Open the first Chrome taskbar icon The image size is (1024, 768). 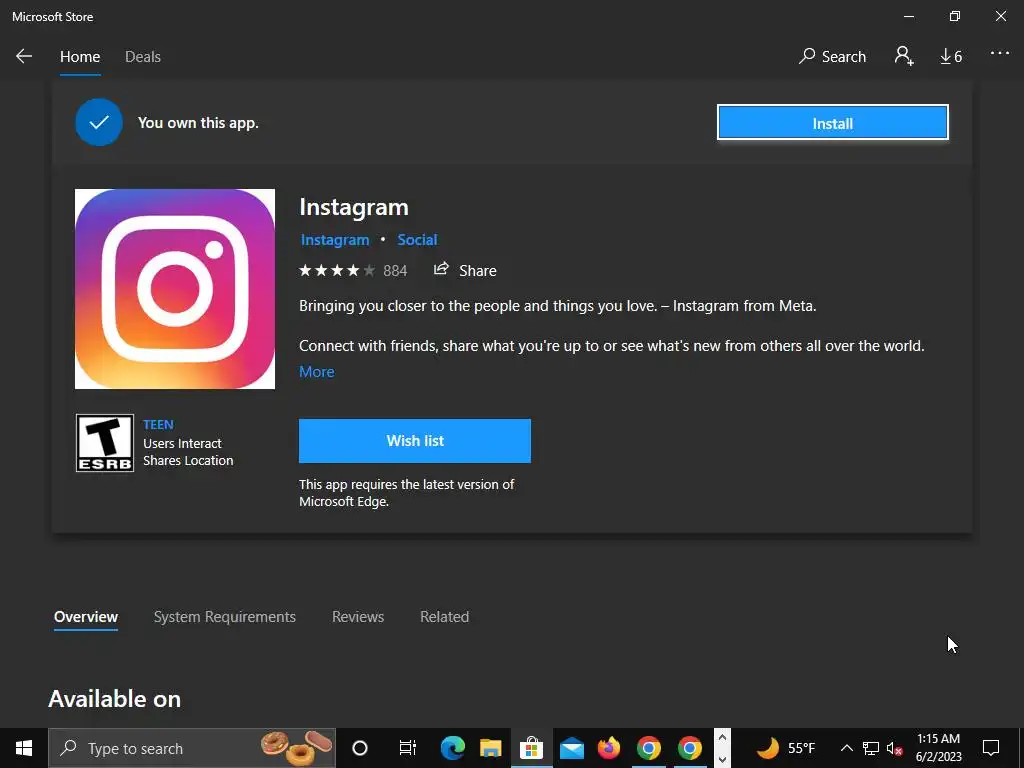(648, 748)
